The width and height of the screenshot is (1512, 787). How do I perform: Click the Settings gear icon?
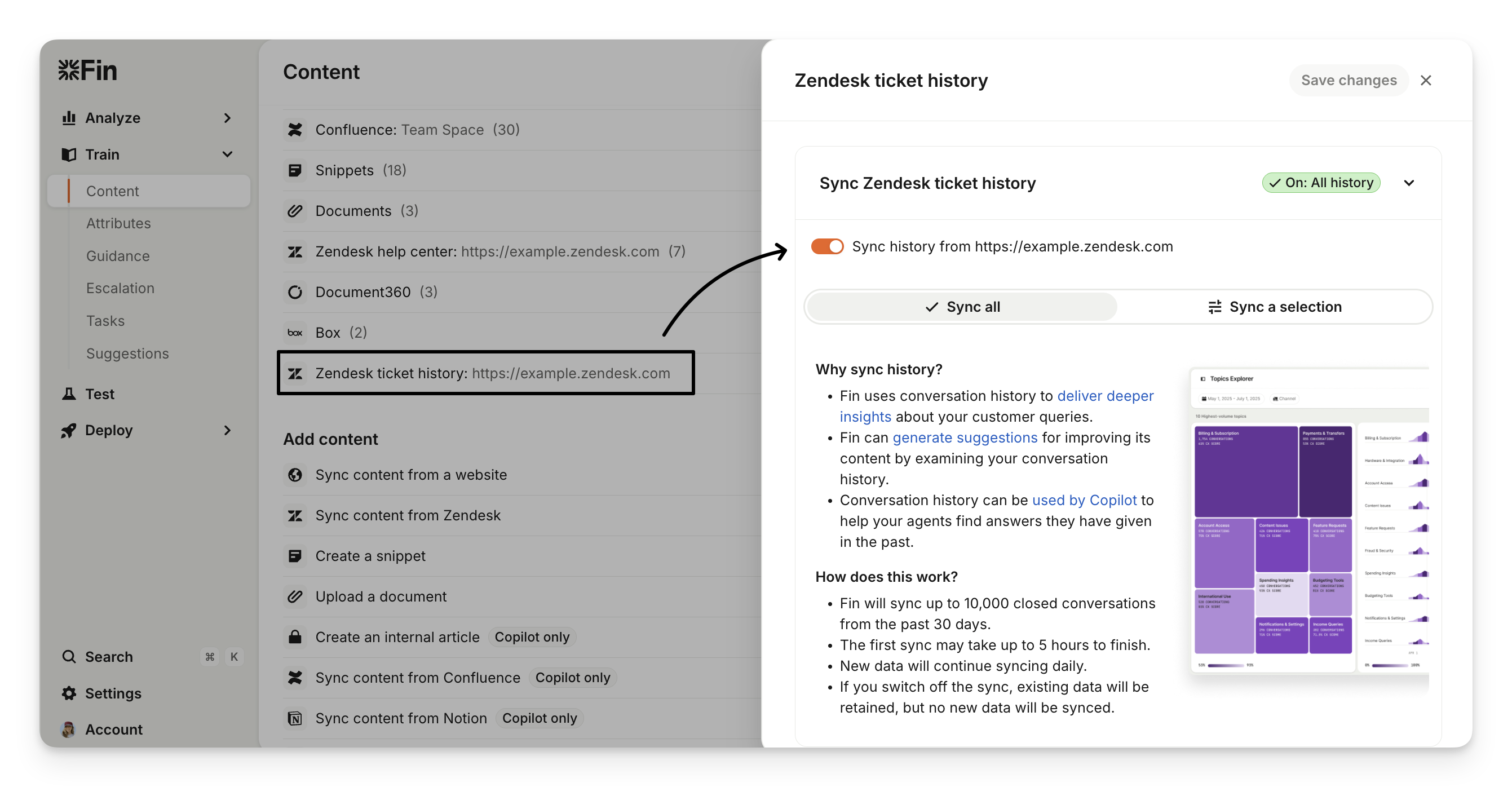[69, 693]
